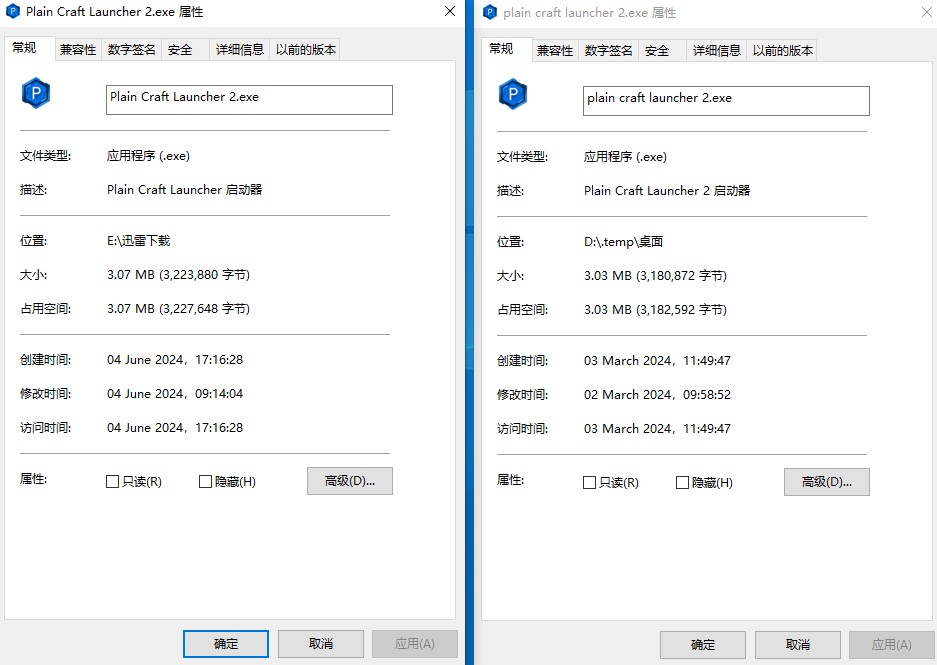937x665 pixels.
Task: Open 以前的版本 tab in left window
Action: (x=305, y=50)
